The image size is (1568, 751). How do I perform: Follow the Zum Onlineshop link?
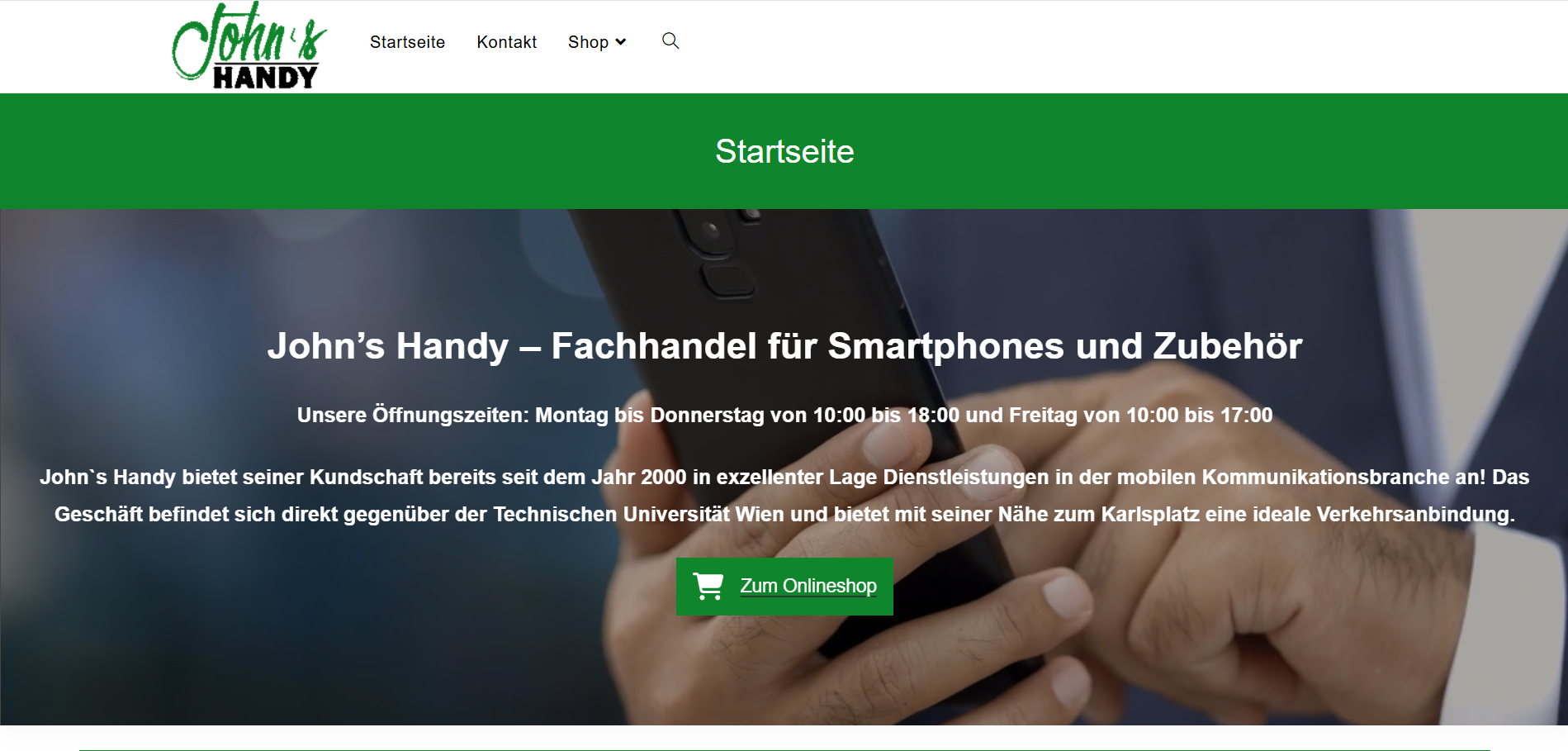click(808, 586)
